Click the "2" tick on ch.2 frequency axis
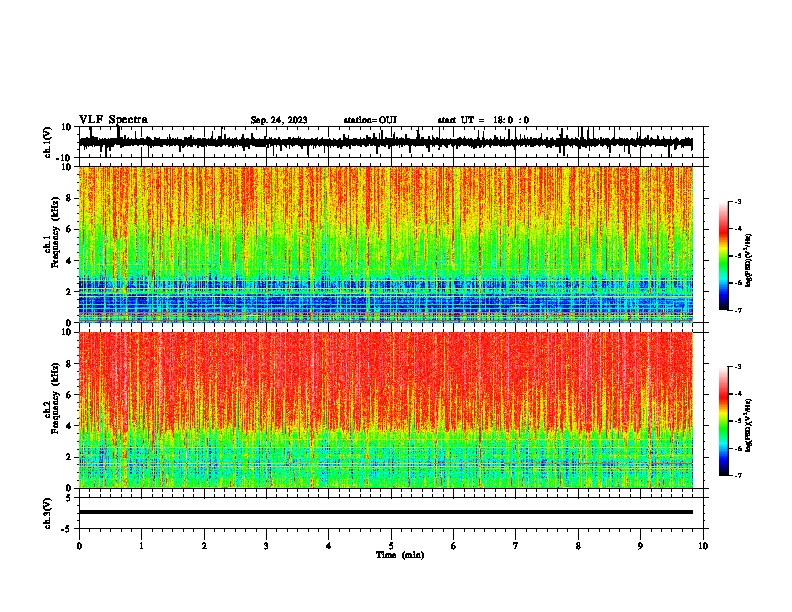 [69, 457]
